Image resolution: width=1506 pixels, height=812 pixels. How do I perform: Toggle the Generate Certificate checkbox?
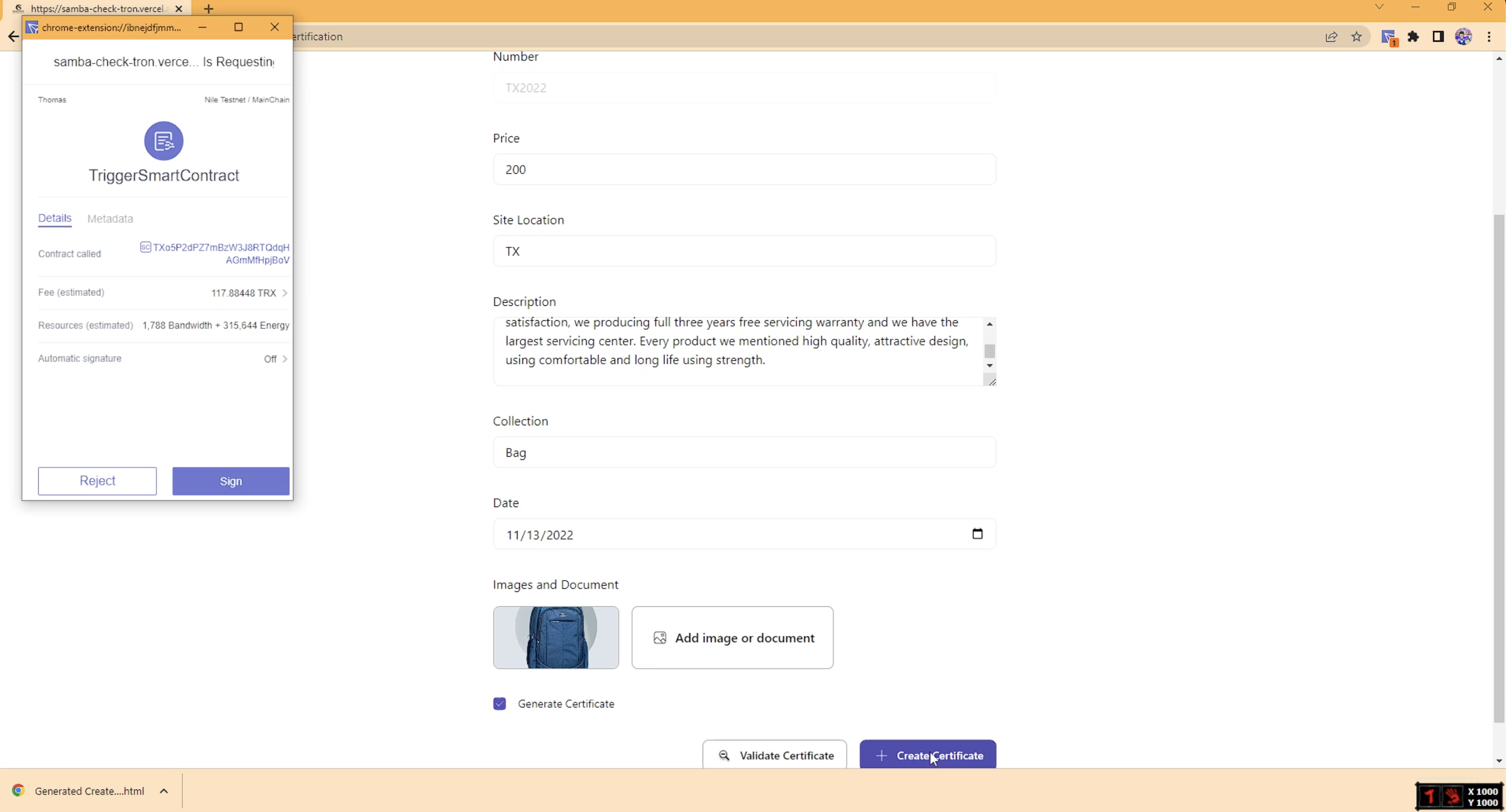[x=499, y=704]
